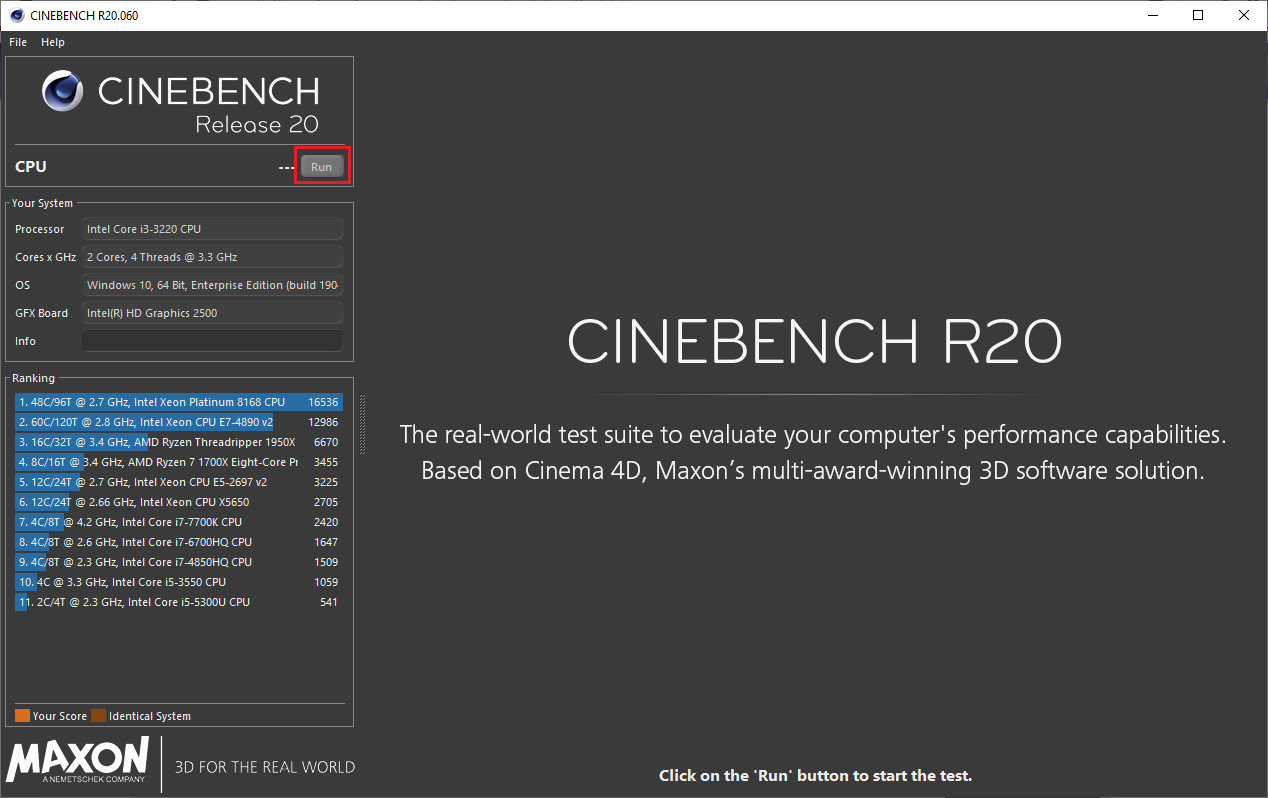Click the GFX Board field
Viewport: 1268px width, 798px height.
[x=212, y=313]
